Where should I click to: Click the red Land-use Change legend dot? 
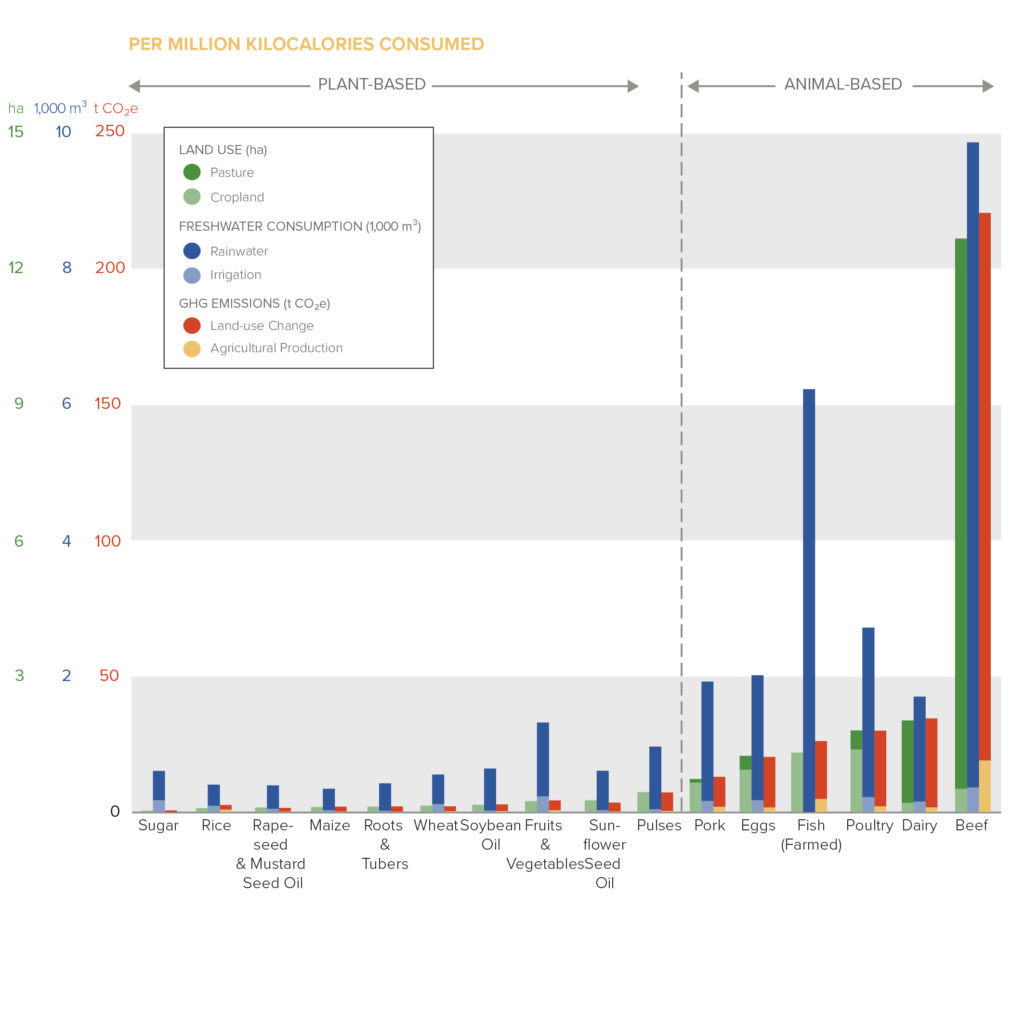point(192,325)
